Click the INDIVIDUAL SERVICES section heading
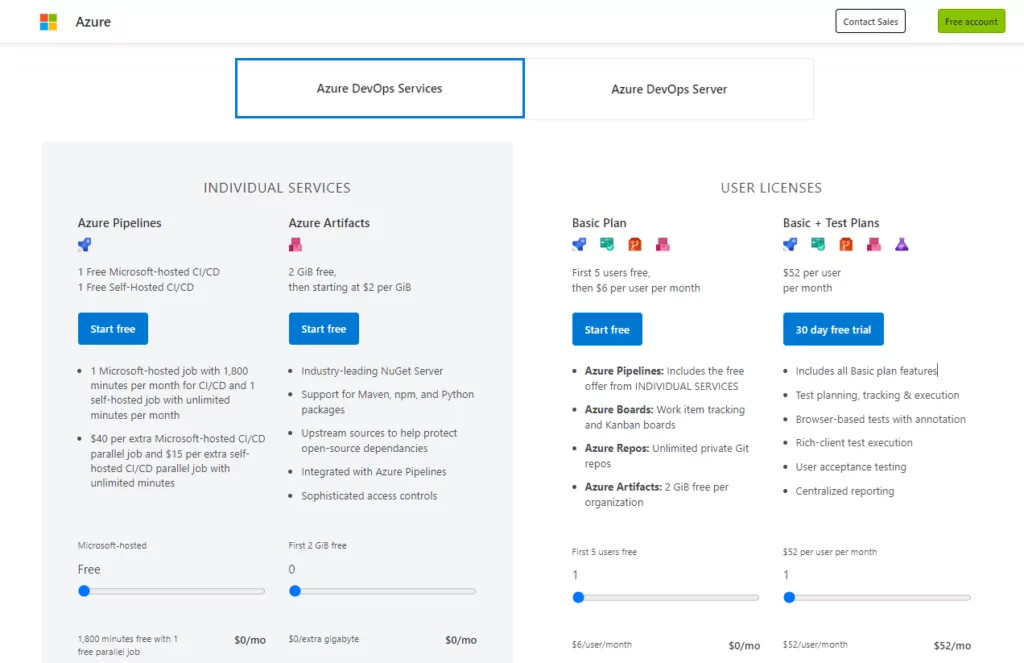 pyautogui.click(x=277, y=188)
